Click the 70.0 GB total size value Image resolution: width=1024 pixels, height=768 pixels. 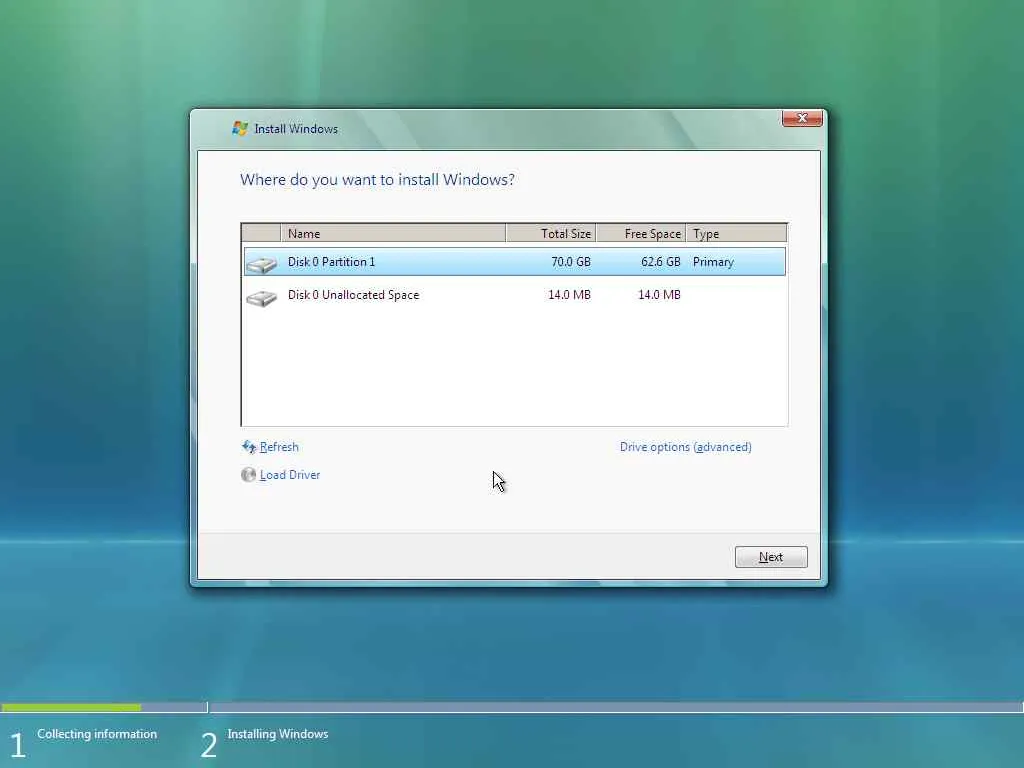pyautogui.click(x=571, y=262)
